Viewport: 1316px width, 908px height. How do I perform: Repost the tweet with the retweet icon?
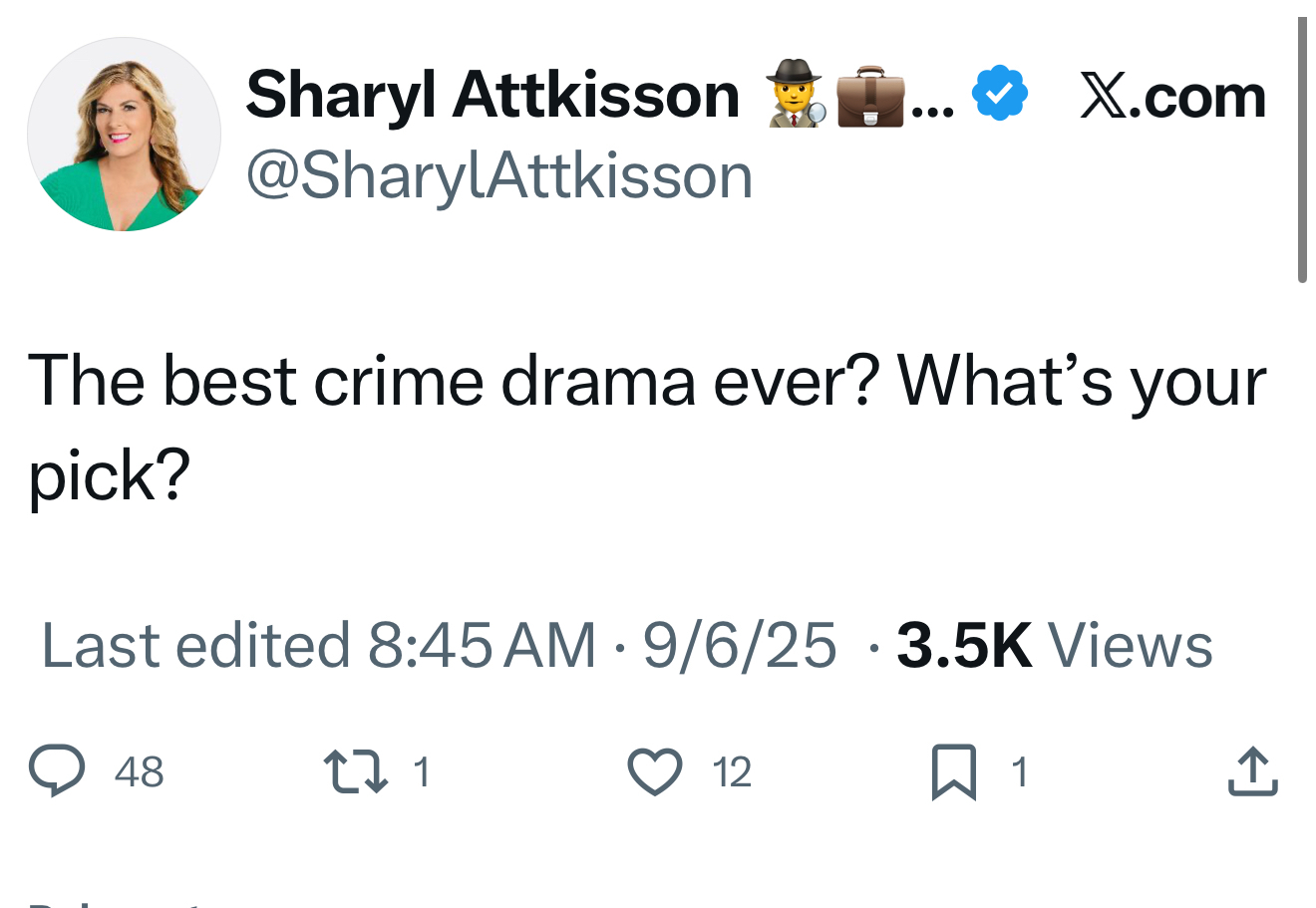pyautogui.click(x=355, y=772)
